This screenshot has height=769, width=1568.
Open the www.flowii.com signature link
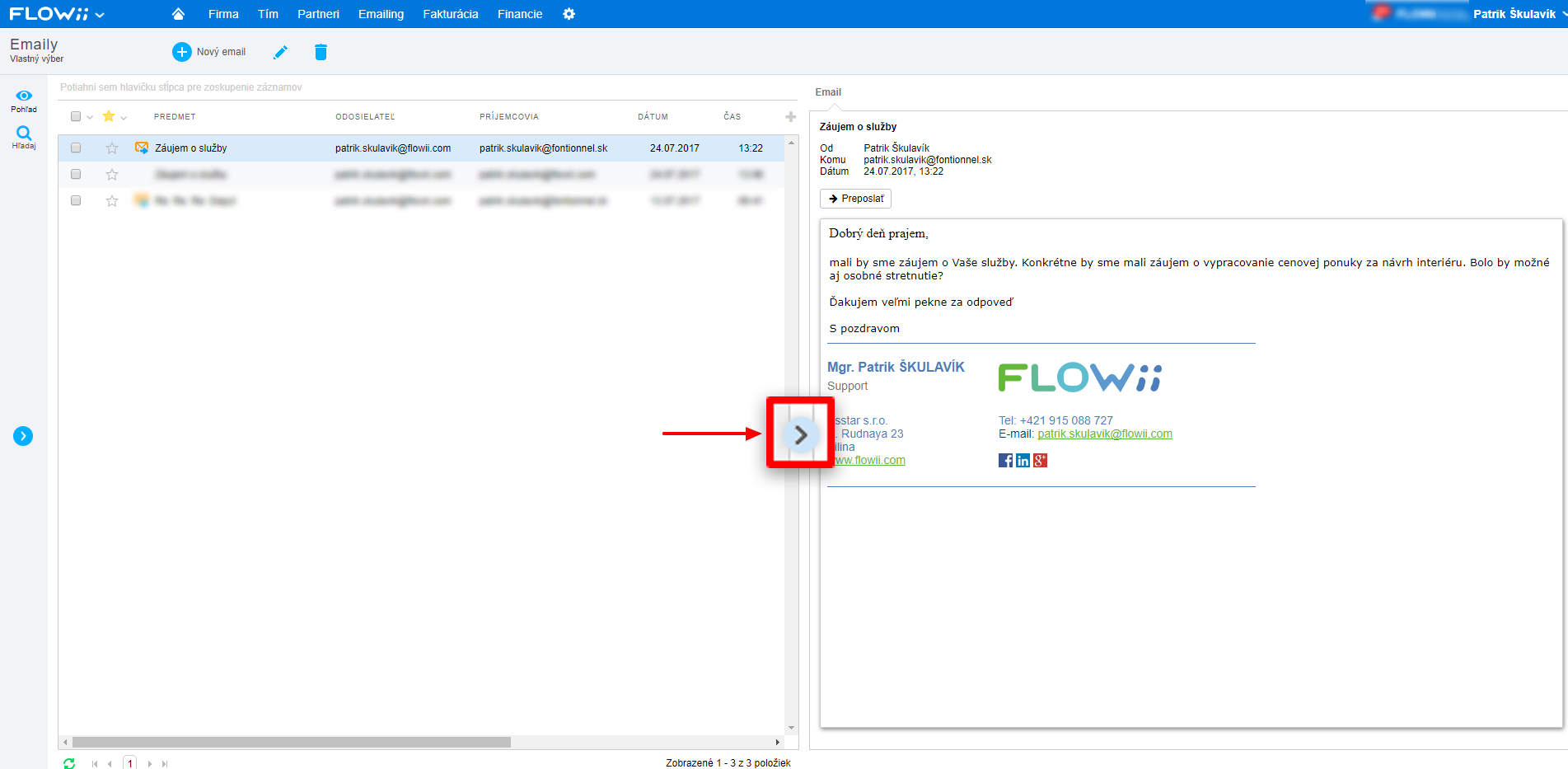tap(869, 460)
